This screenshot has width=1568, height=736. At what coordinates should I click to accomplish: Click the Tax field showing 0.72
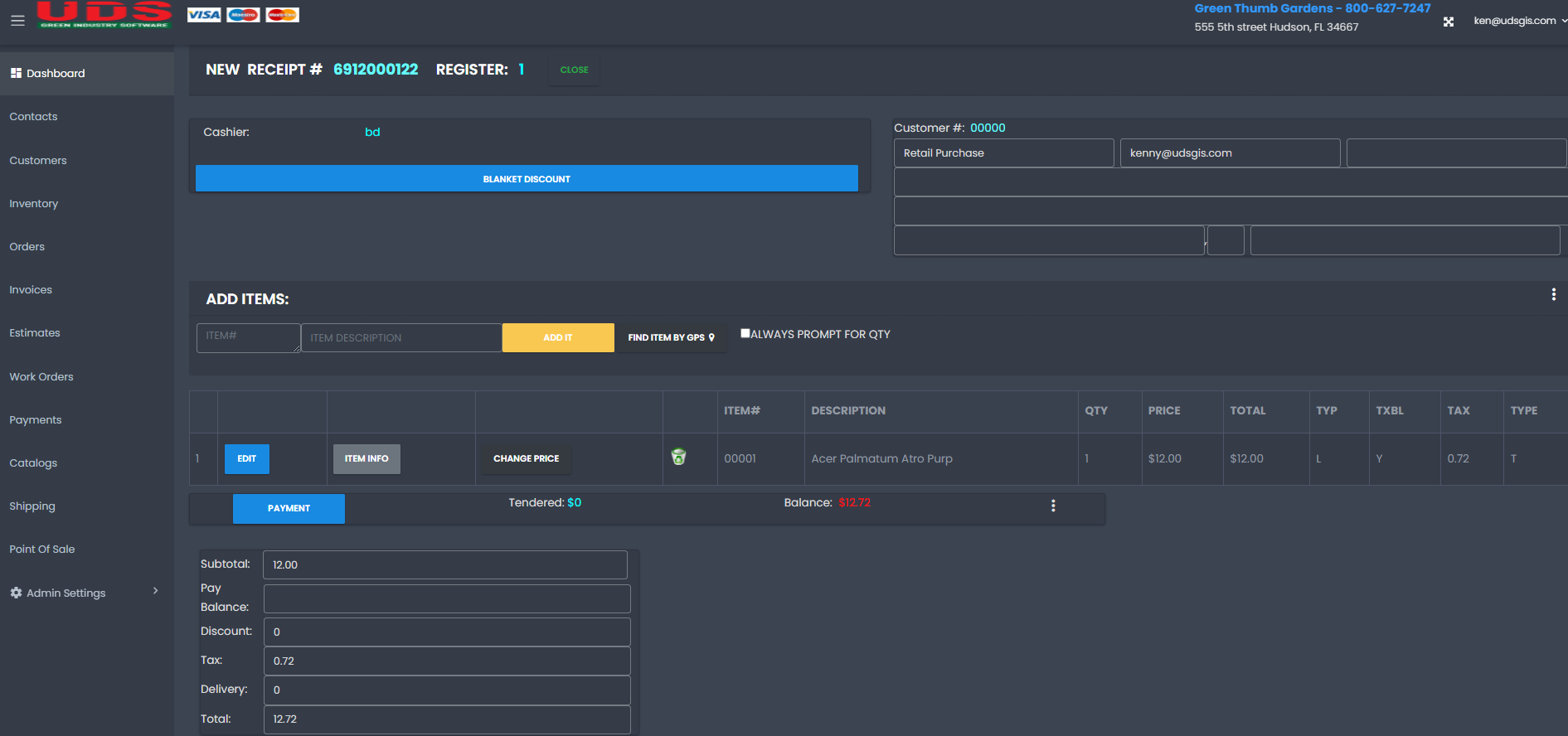[447, 661]
